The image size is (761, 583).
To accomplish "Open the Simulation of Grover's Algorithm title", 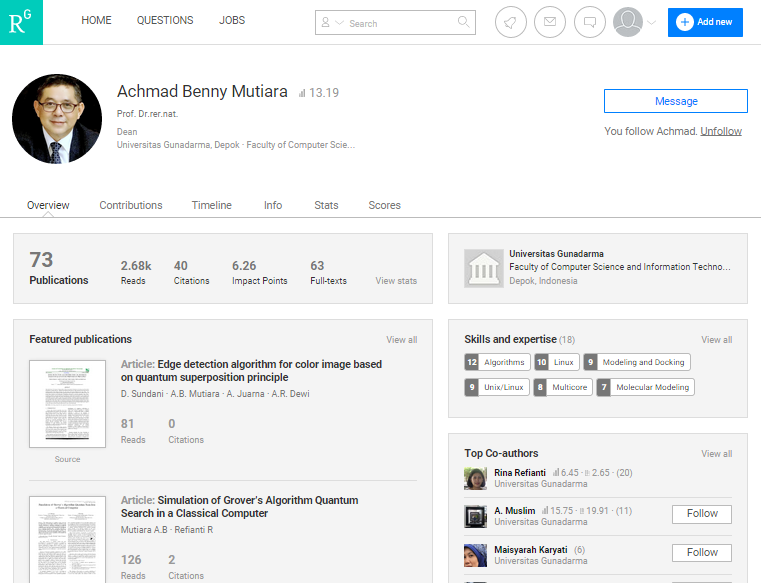I will (240, 507).
